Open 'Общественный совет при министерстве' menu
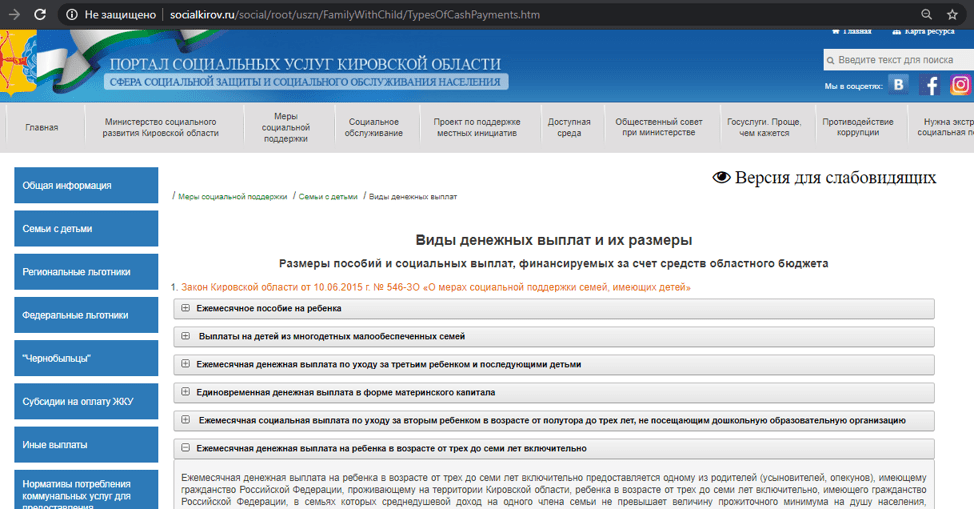The width and height of the screenshot is (974, 509). tap(659, 127)
